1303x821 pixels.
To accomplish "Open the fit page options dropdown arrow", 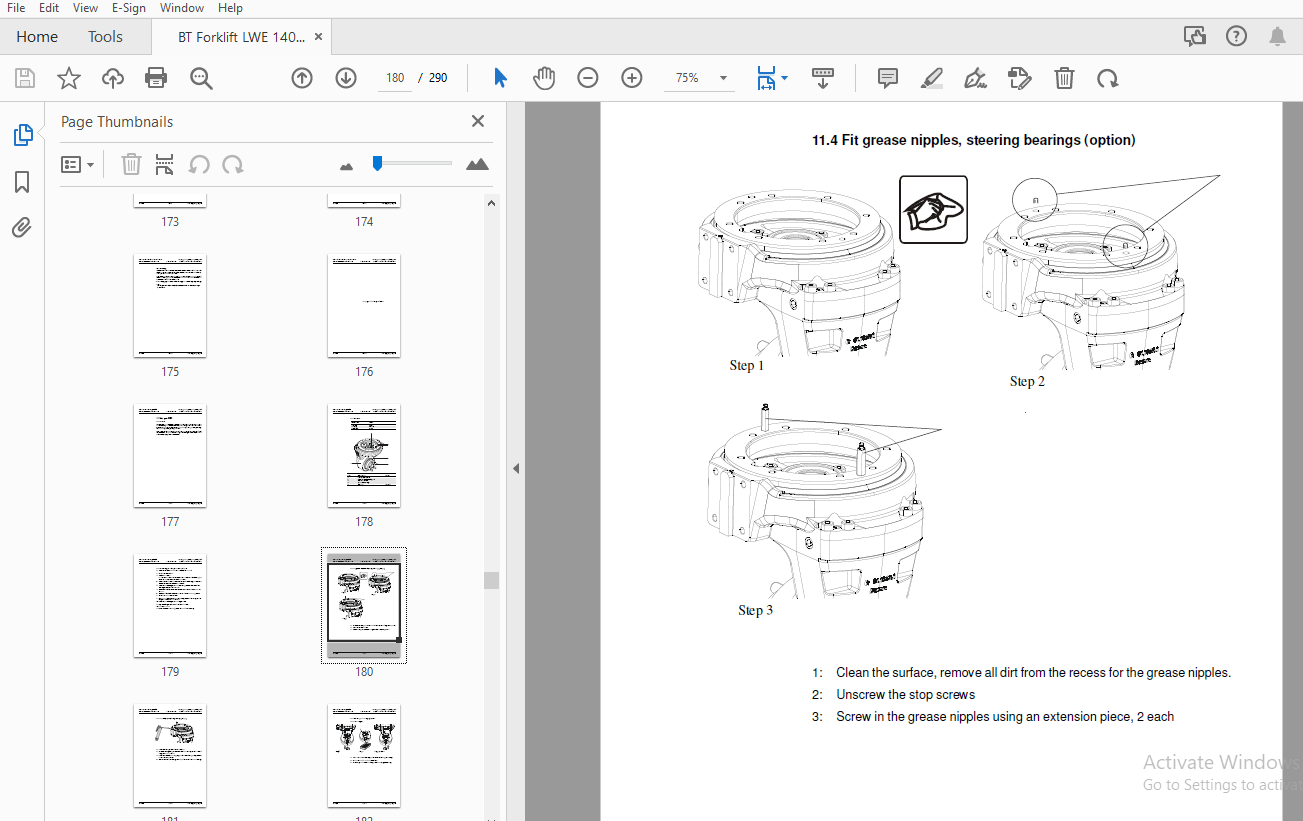I will pyautogui.click(x=785, y=78).
